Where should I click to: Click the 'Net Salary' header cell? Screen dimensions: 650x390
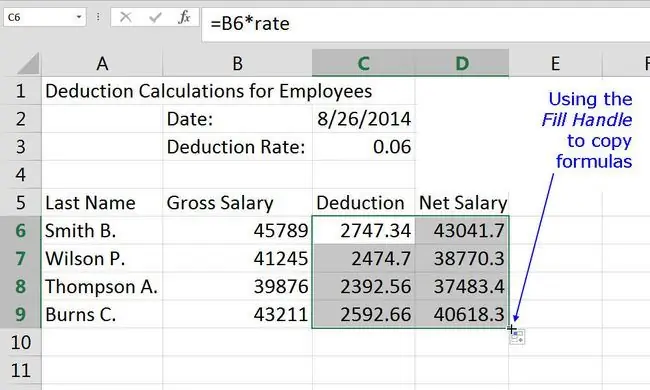coord(462,203)
